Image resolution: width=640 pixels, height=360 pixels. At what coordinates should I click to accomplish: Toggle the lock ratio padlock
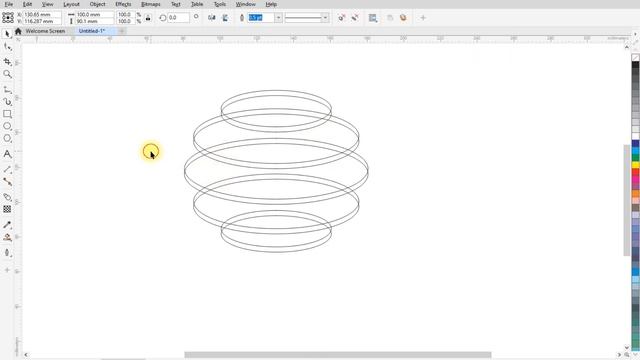148,18
